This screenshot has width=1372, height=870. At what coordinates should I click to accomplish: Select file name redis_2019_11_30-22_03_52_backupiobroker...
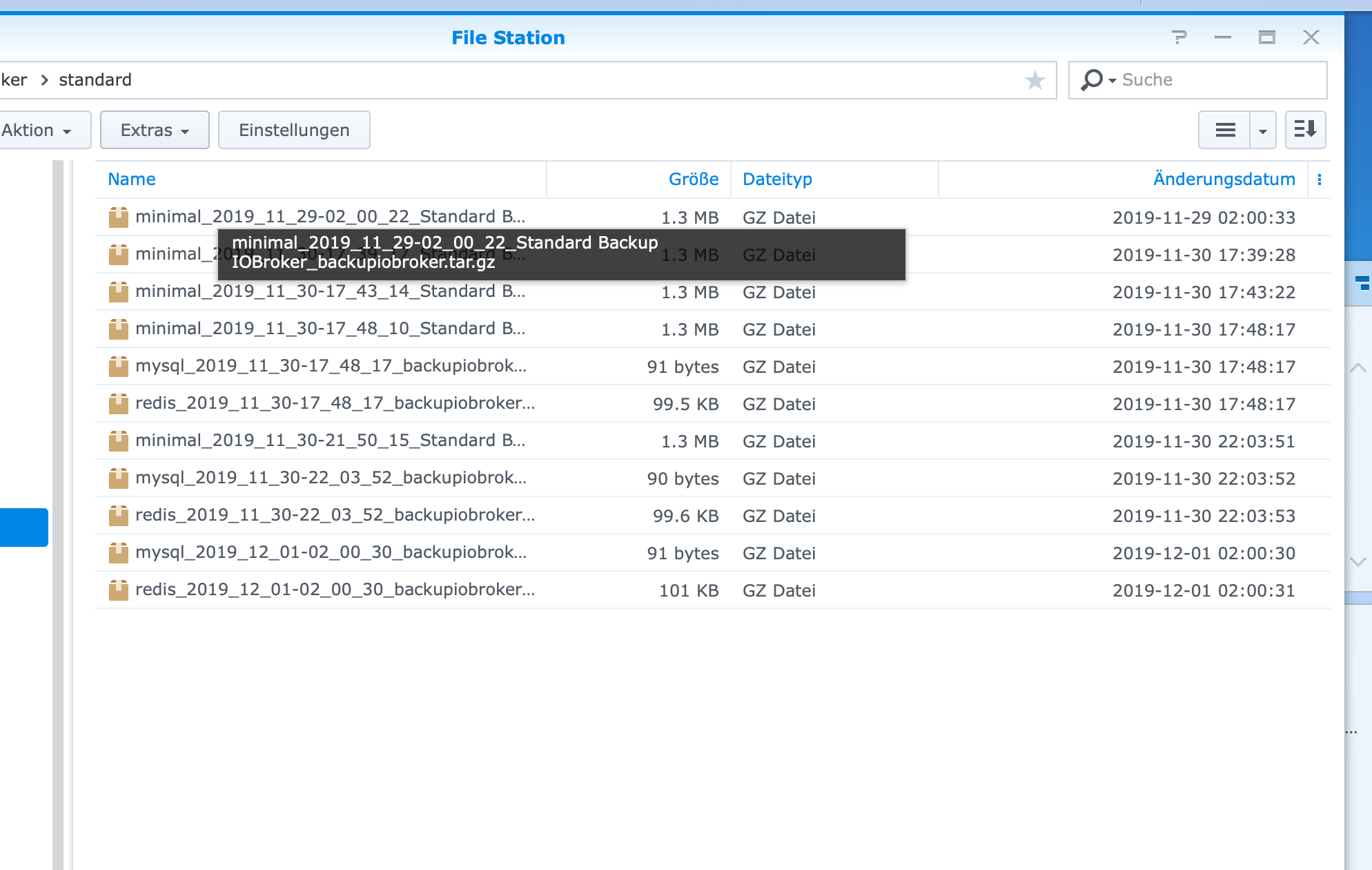335,515
